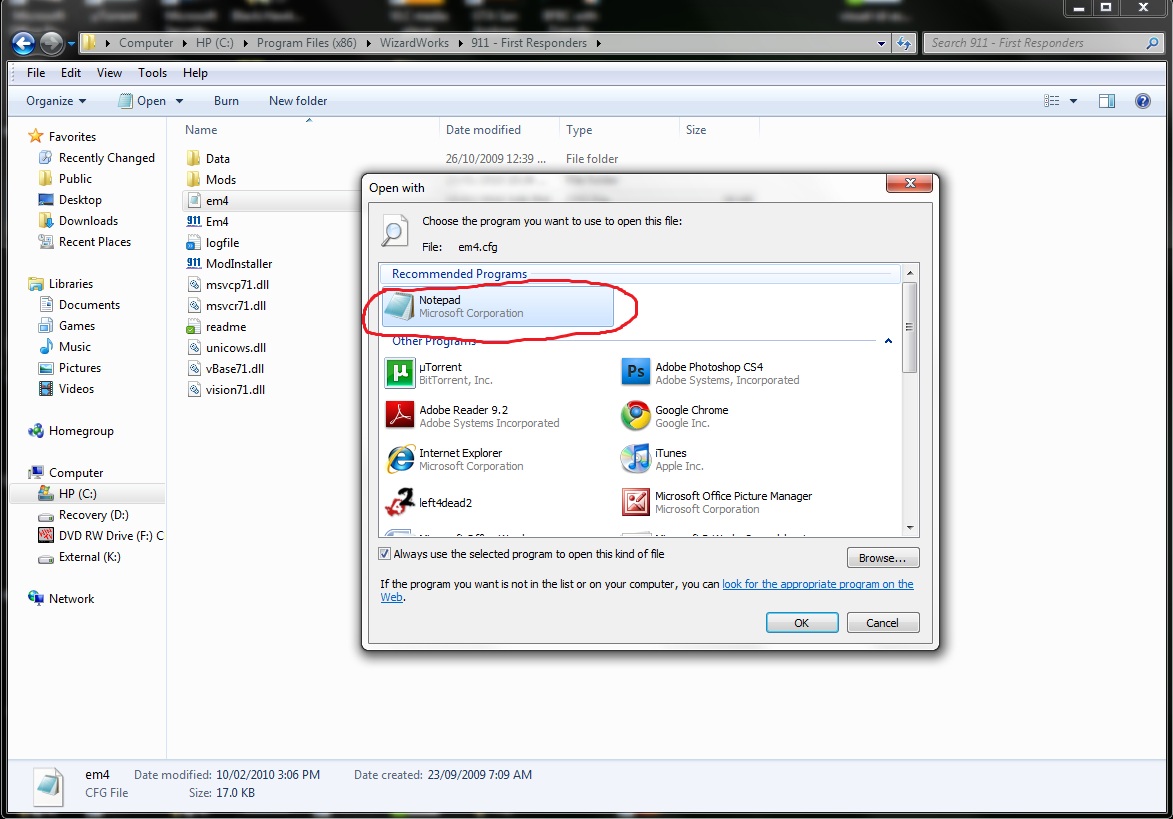Open Recovery (D:) drive
The image size is (1173, 819).
click(94, 515)
